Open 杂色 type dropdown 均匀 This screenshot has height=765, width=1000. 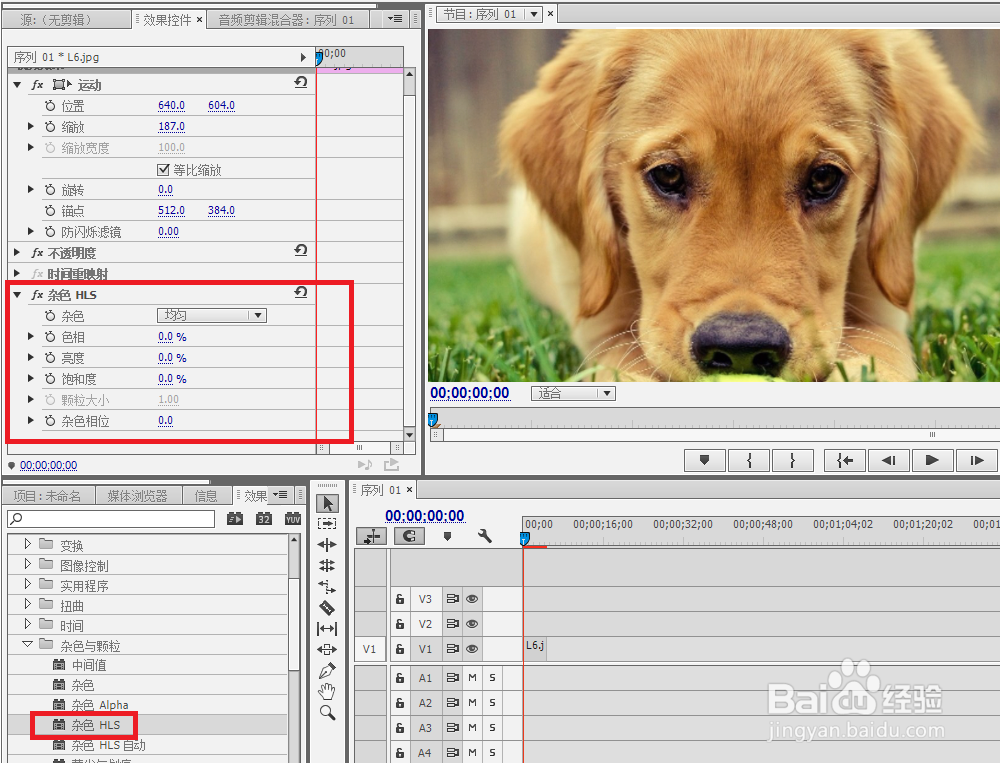(212, 315)
